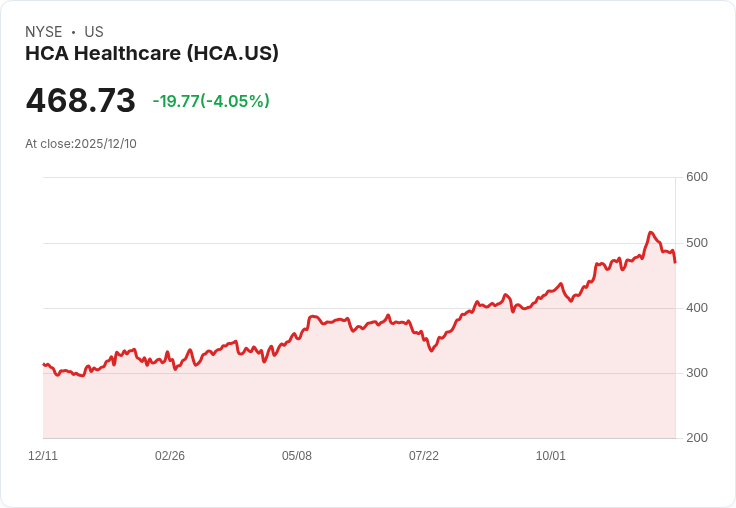Click the 200 y-axis label
This screenshot has height=508, width=736.
point(697,437)
